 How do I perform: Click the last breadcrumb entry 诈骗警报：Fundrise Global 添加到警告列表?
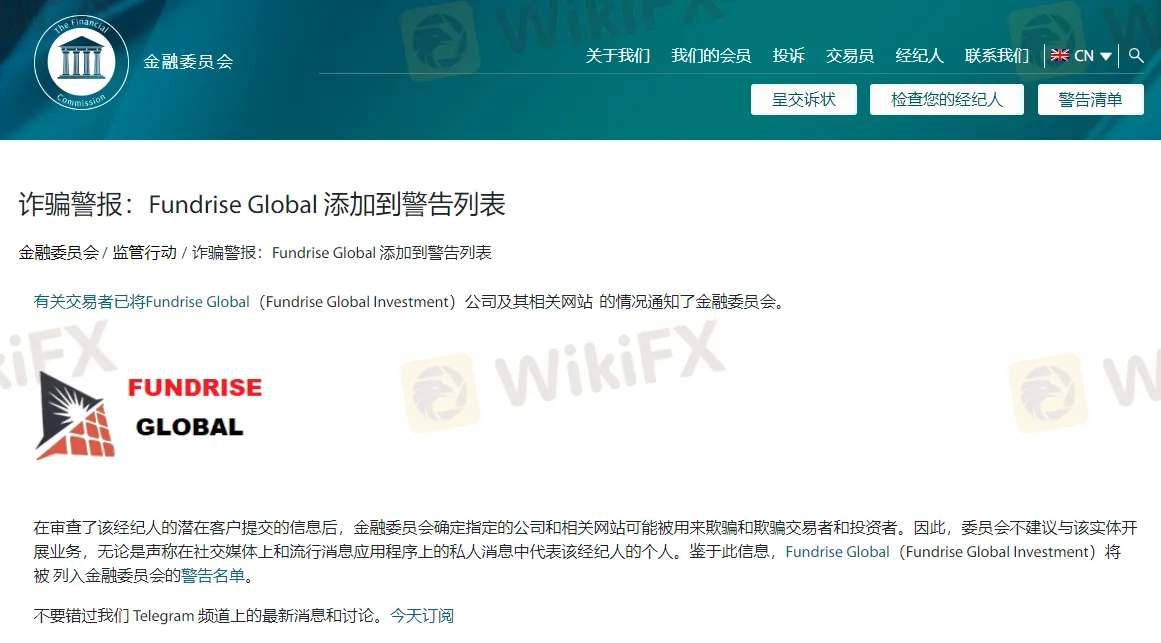[x=341, y=253]
